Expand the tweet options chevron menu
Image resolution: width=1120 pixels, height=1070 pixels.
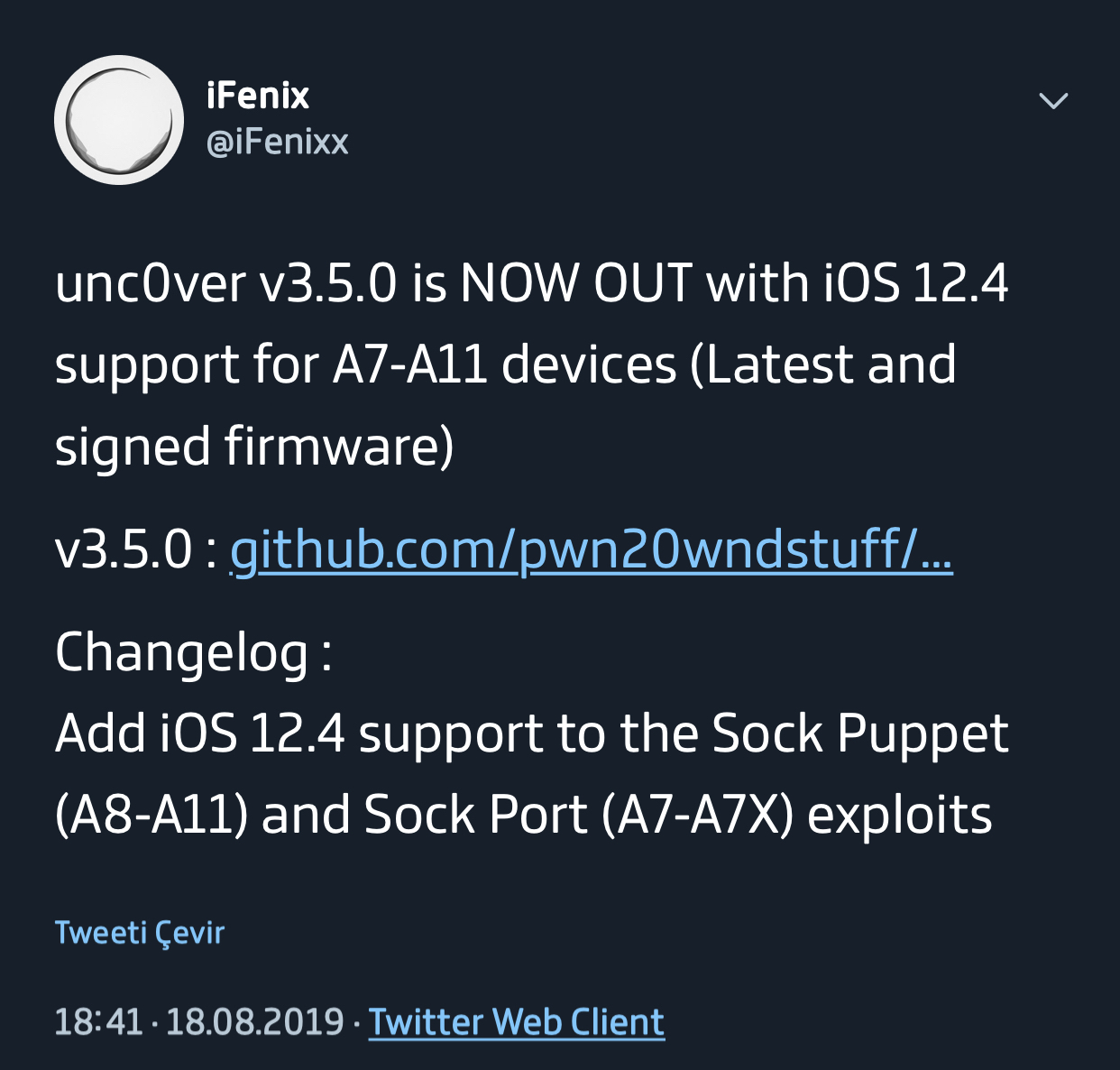[1053, 100]
